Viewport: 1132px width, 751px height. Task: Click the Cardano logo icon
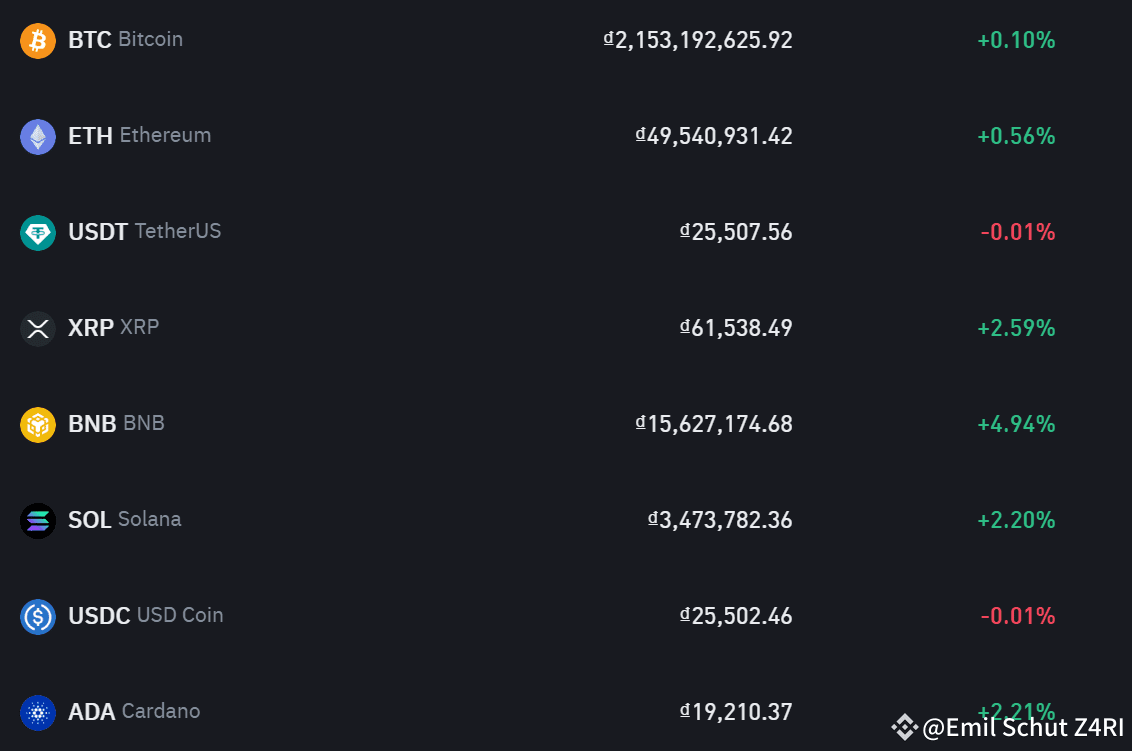[38, 713]
